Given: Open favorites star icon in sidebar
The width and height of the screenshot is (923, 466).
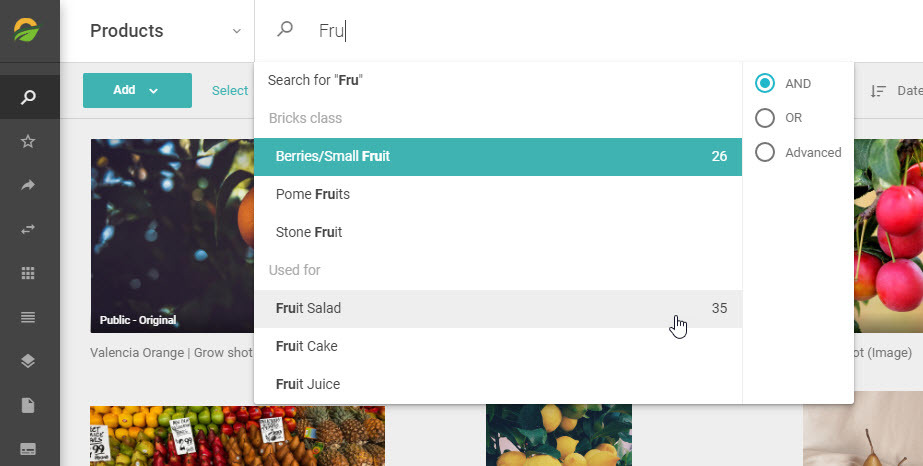Looking at the screenshot, I should tap(28, 141).
